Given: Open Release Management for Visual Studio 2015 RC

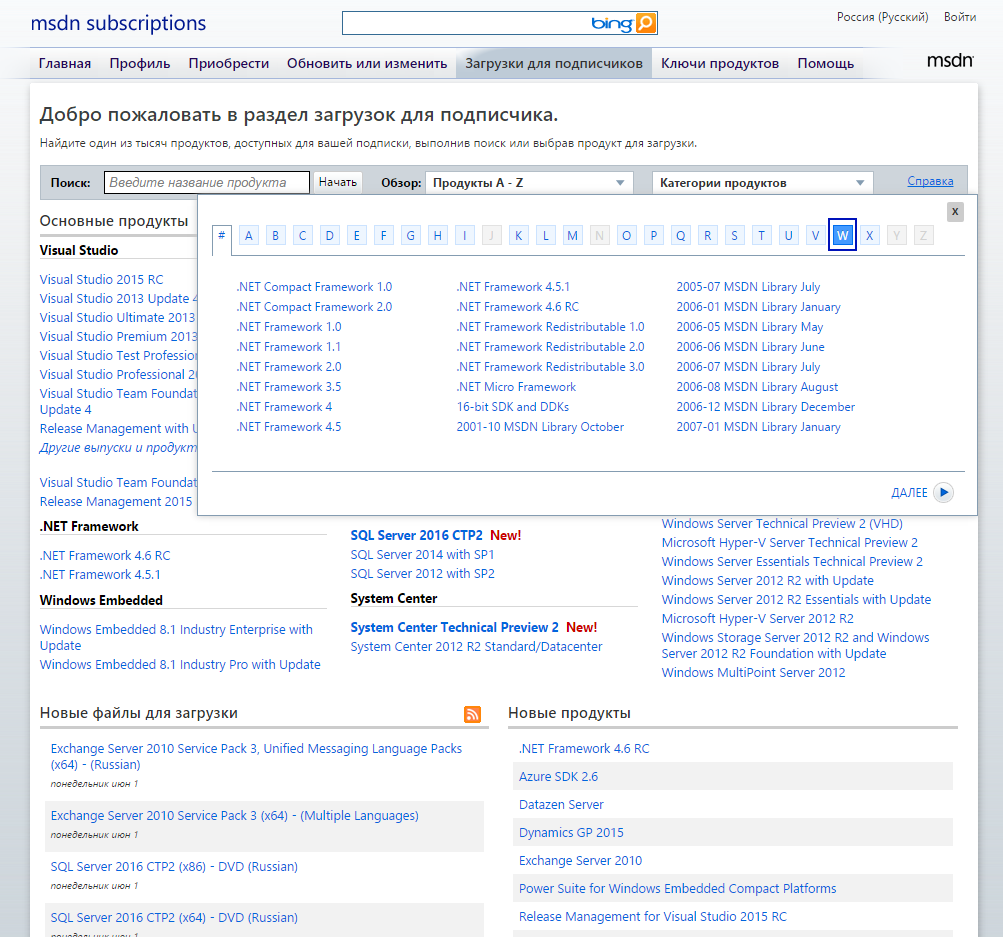Looking at the screenshot, I should (652, 917).
